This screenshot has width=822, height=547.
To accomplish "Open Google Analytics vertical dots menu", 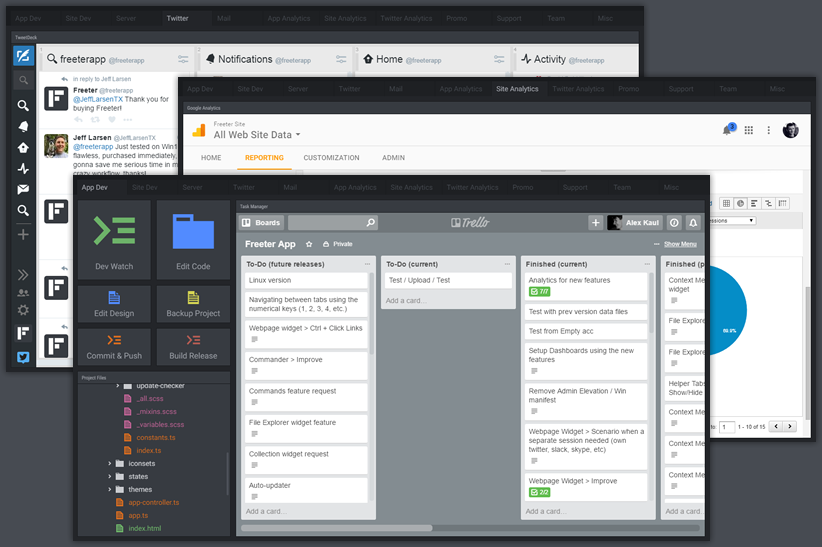I will click(x=769, y=130).
